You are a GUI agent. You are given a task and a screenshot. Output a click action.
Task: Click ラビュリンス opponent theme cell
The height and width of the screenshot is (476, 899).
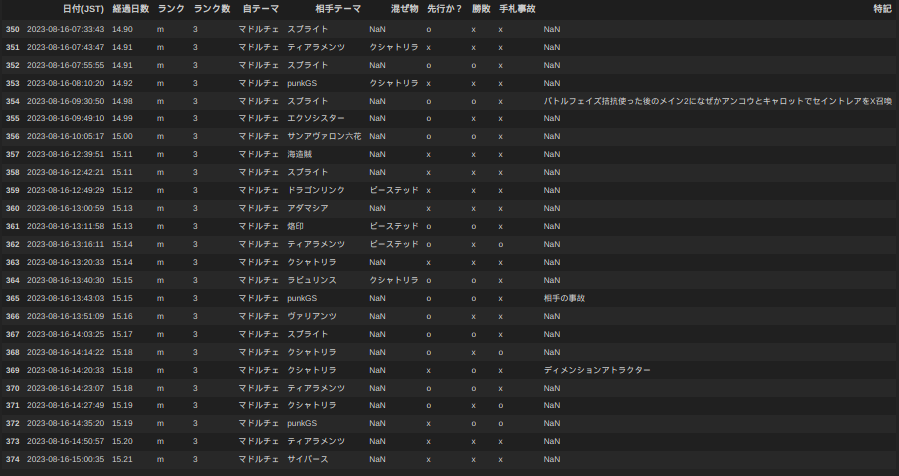tap(312, 280)
